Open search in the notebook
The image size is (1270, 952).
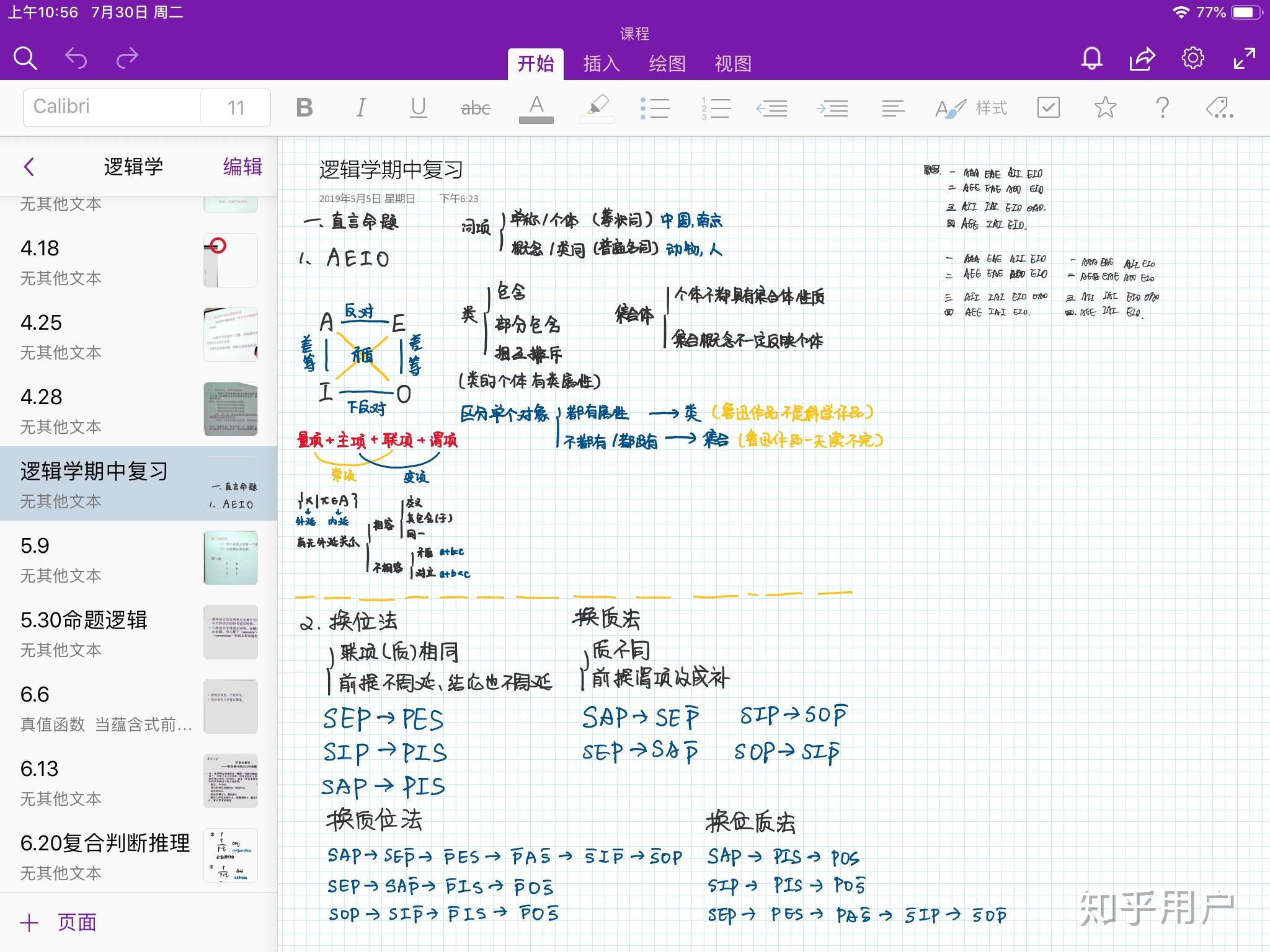coord(25,58)
